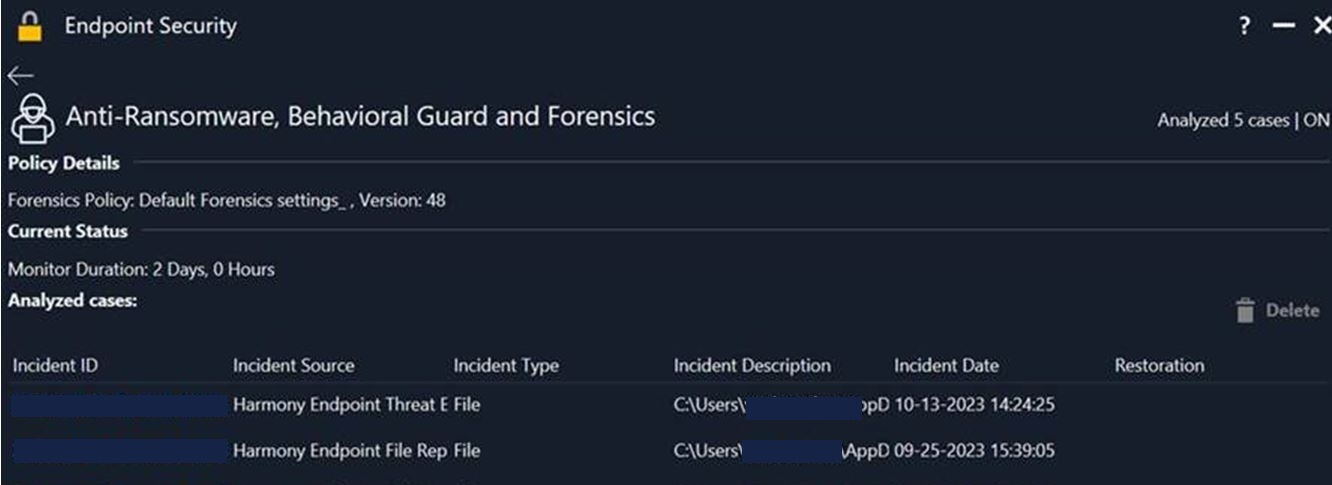This screenshot has height=485, width=1332.
Task: Click the trash can Delete icon
Action: tap(1245, 311)
